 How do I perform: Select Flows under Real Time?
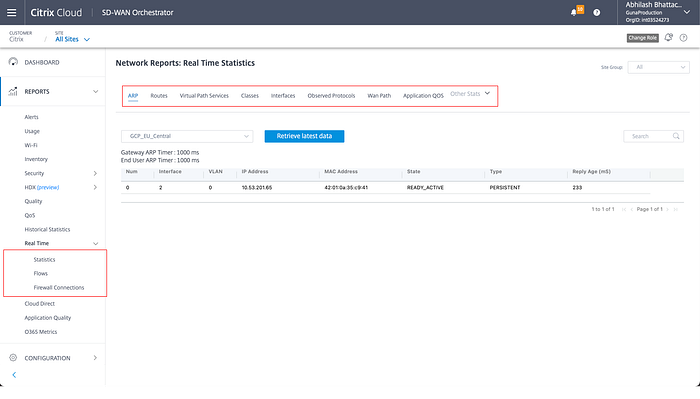click(x=41, y=274)
